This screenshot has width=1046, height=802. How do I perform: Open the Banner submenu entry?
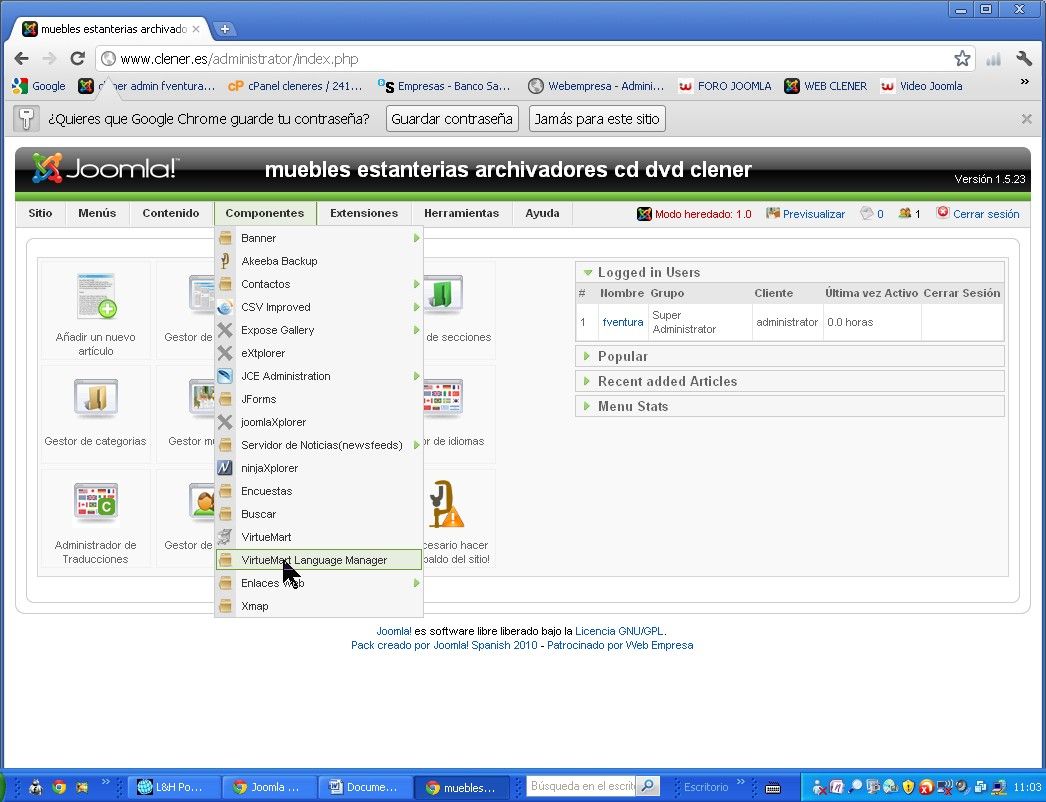point(319,238)
